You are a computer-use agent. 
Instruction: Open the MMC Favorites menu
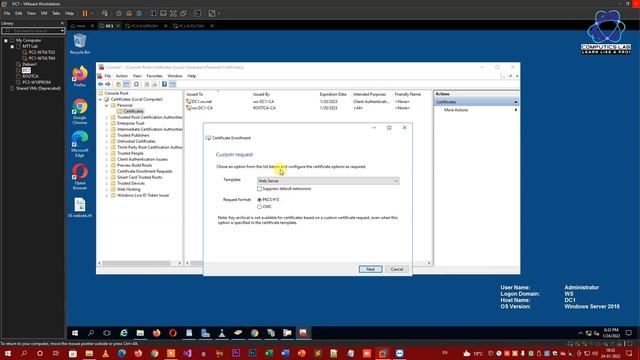click(154, 76)
